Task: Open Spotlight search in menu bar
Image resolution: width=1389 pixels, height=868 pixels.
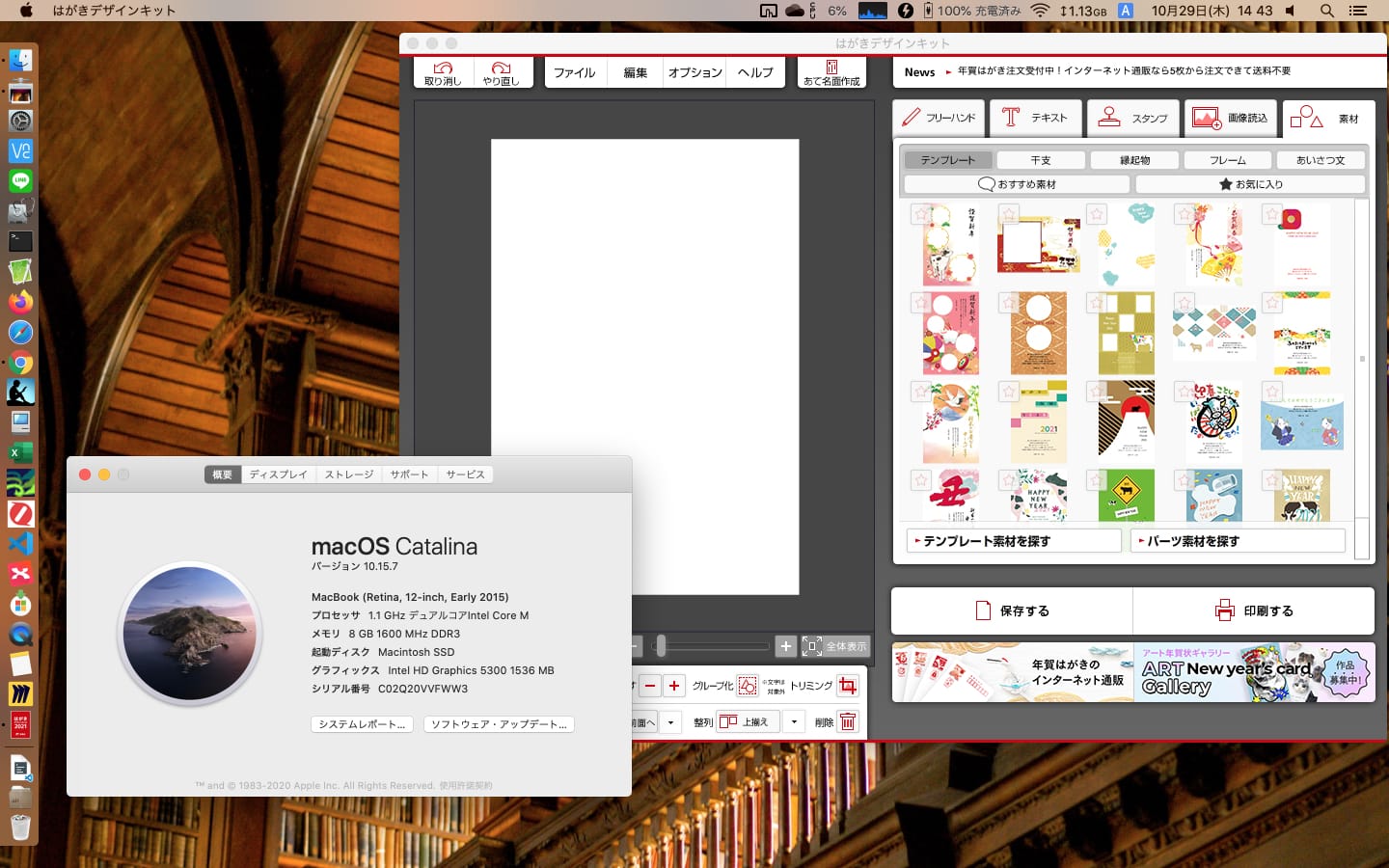Action: 1327,11
